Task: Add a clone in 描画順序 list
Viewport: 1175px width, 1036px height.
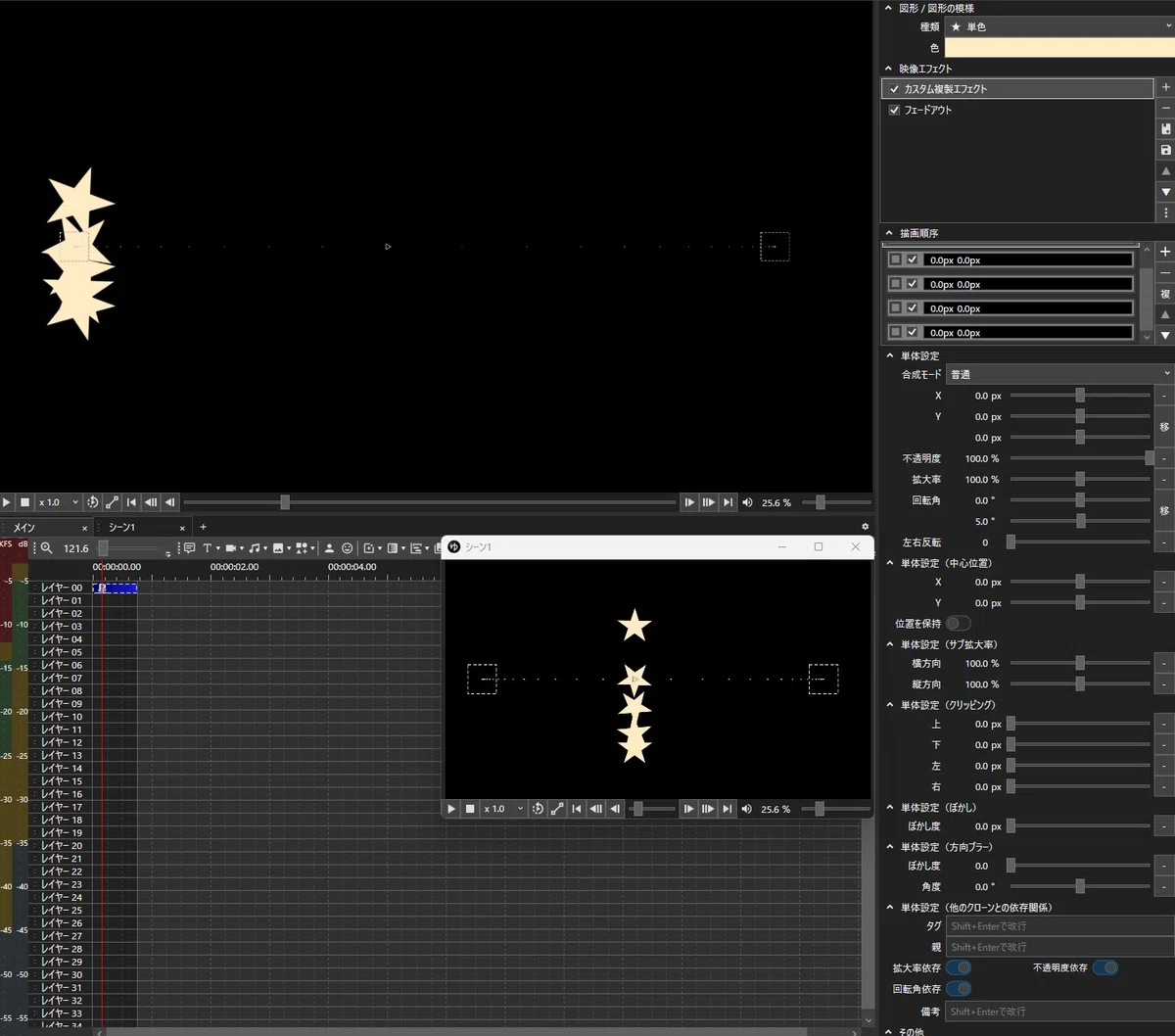Action: 1165,252
